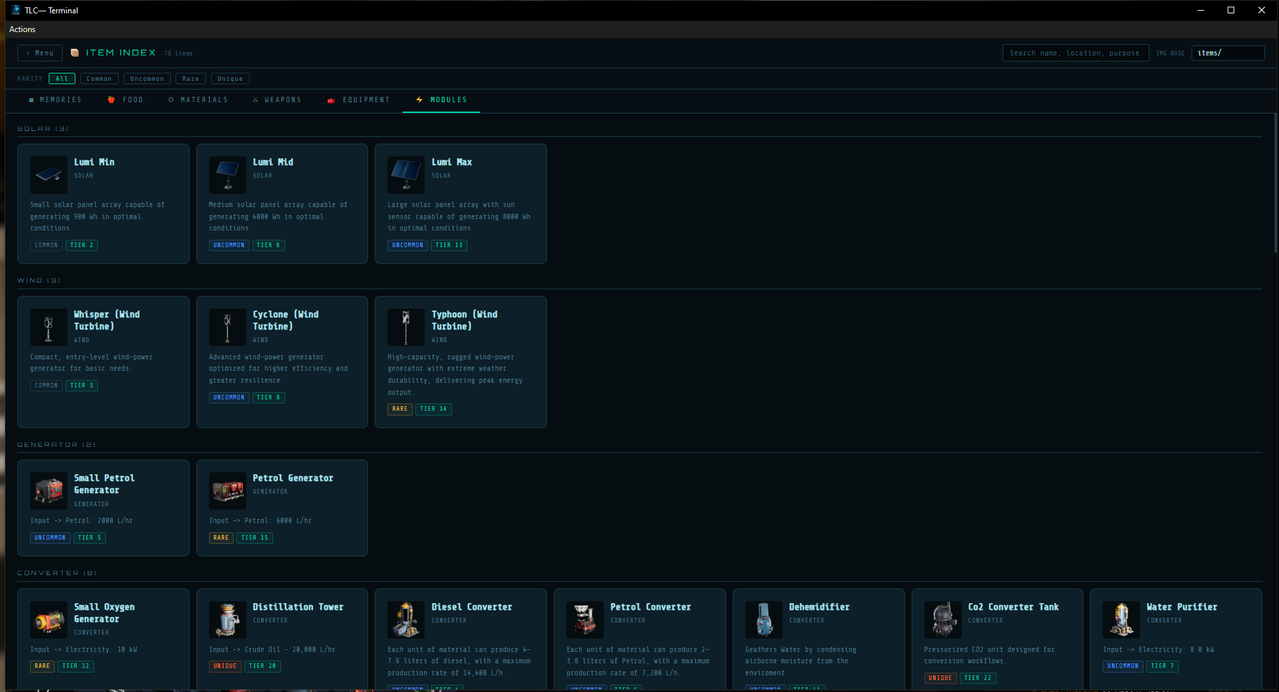This screenshot has height=692, width=1279.
Task: Switch to the Memories tab
Action: [55, 100]
